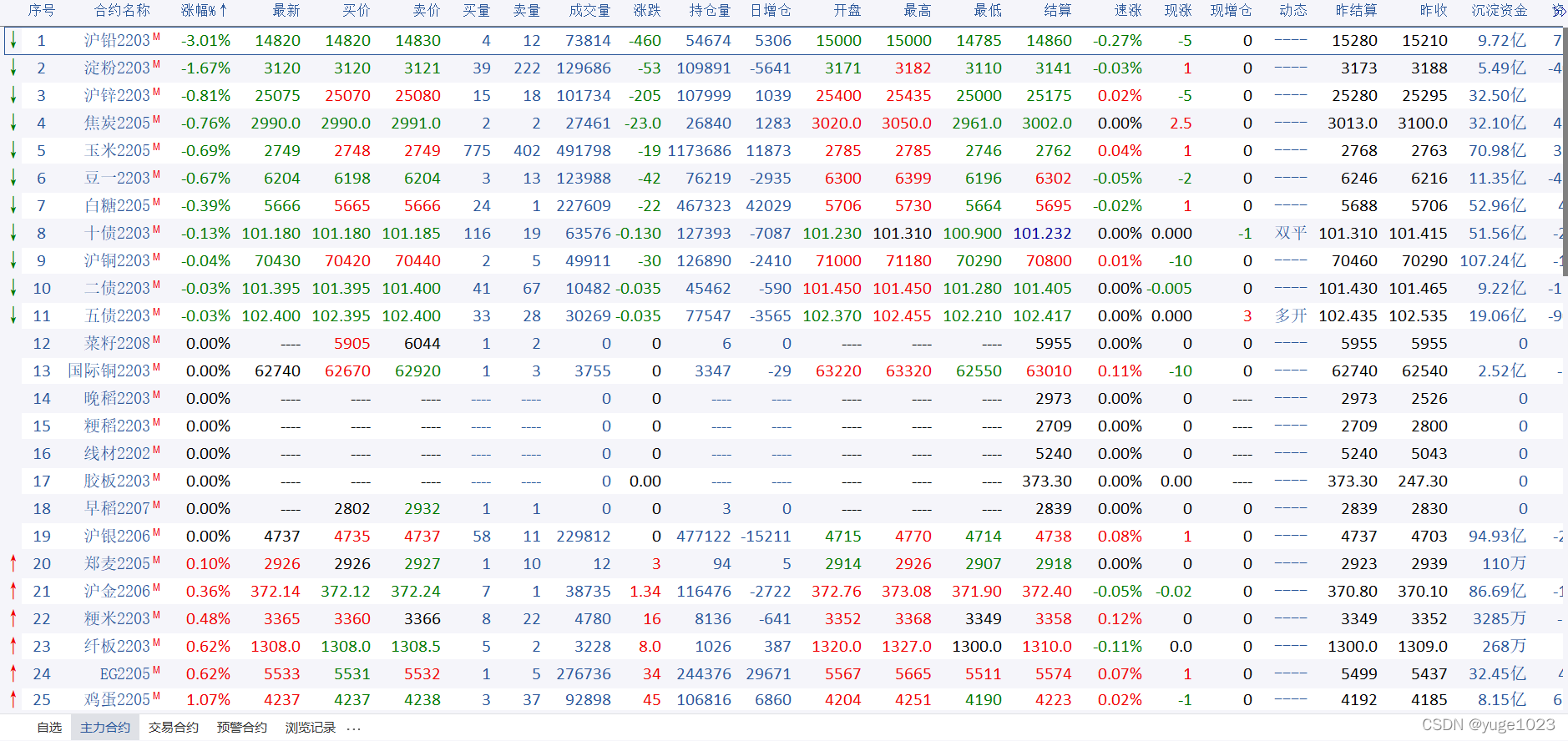Open the 自选 tab

[49, 728]
